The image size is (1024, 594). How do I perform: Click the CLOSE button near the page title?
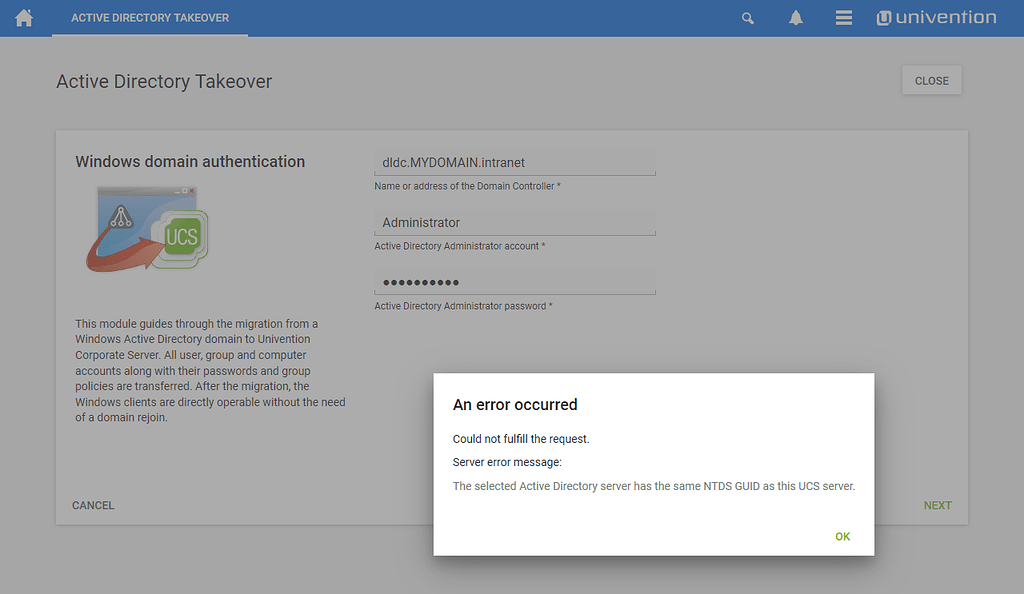tap(931, 80)
